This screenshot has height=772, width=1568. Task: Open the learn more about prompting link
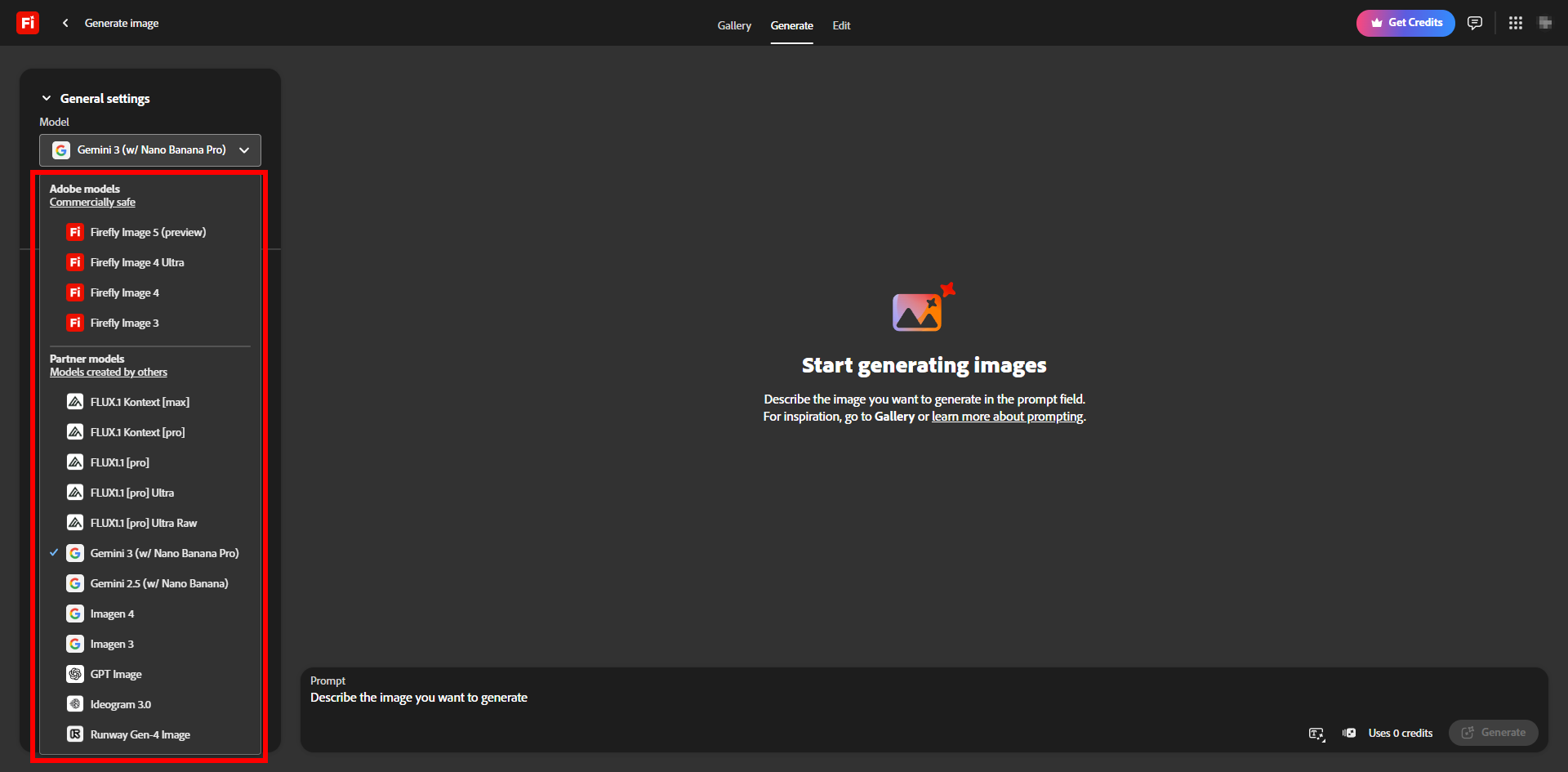click(1008, 417)
